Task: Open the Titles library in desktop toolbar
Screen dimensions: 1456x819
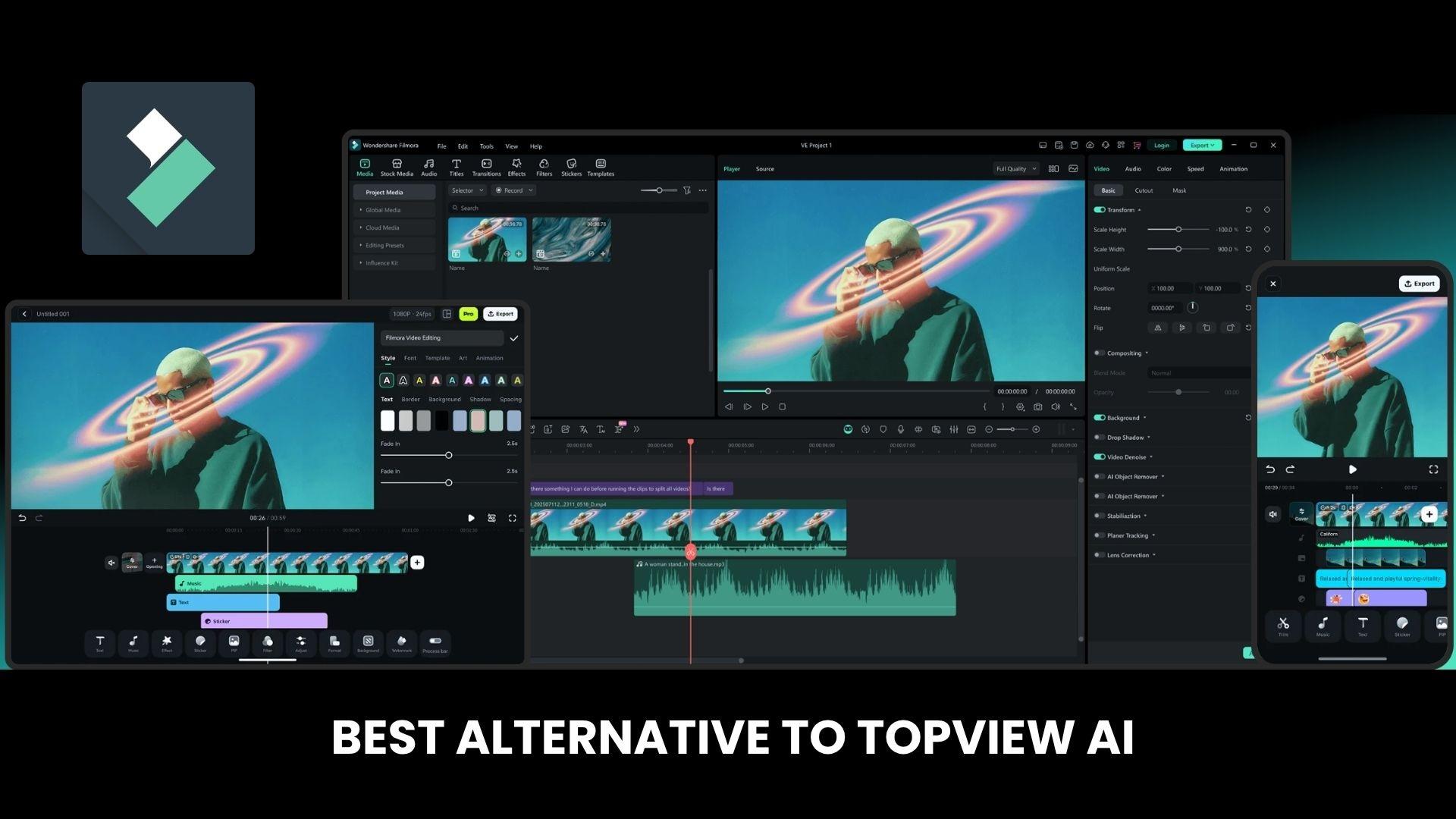Action: coord(457,168)
